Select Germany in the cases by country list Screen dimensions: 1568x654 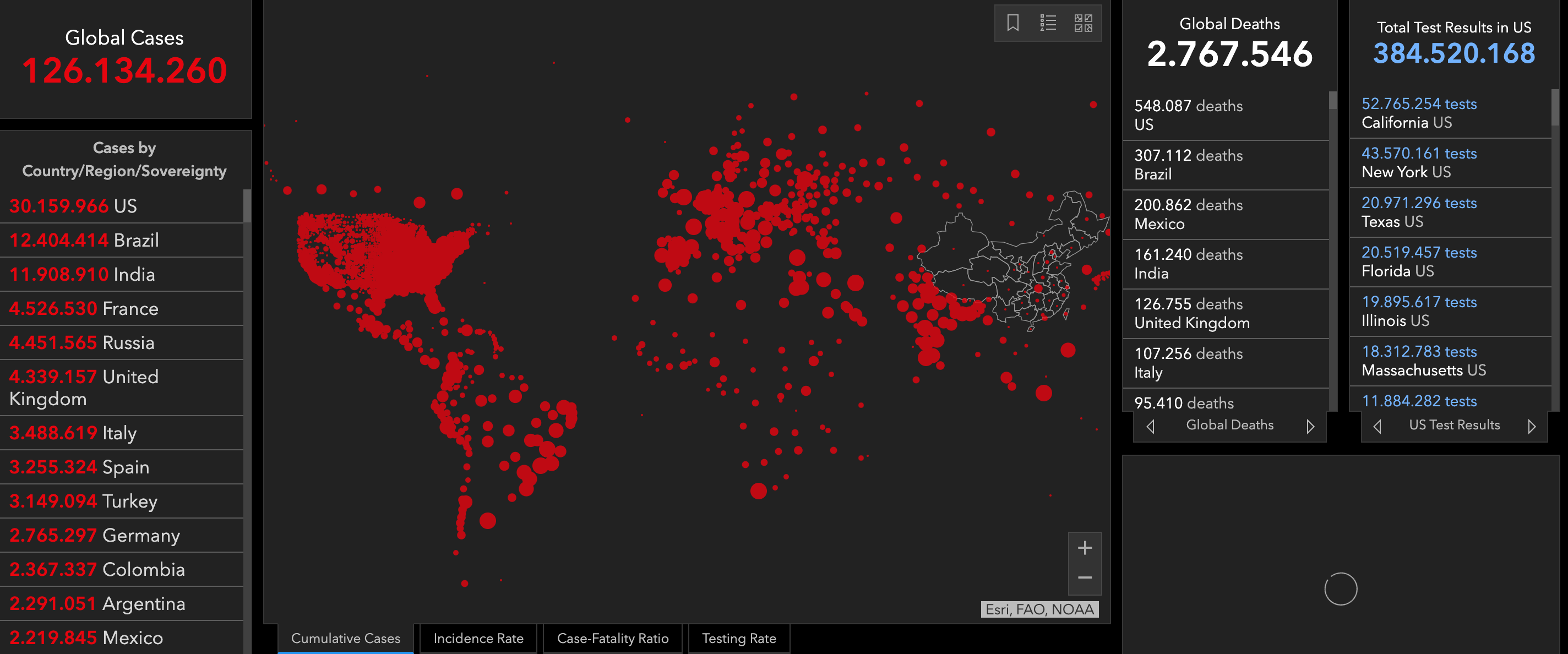pyautogui.click(x=122, y=536)
